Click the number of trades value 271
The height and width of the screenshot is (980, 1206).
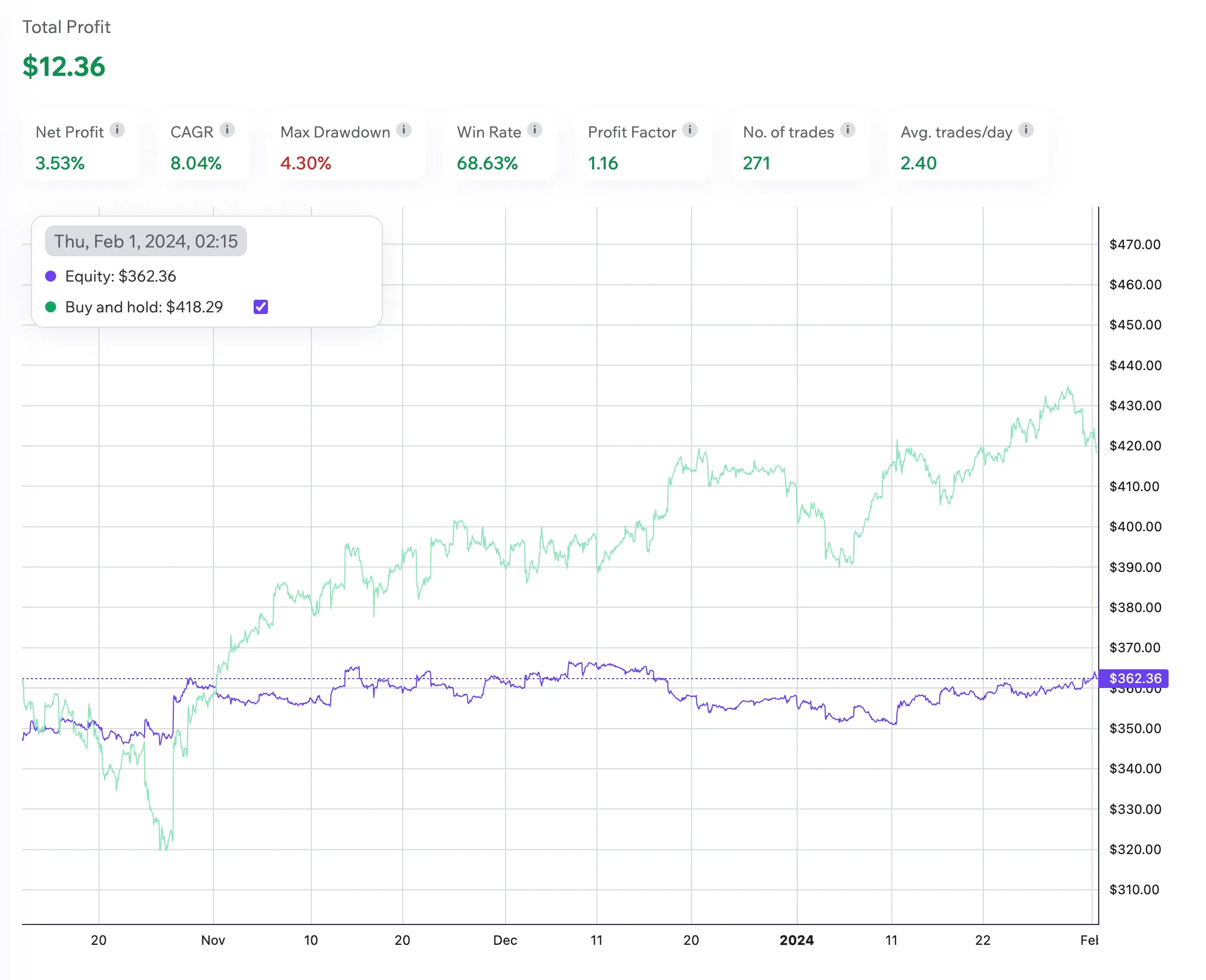coord(756,163)
